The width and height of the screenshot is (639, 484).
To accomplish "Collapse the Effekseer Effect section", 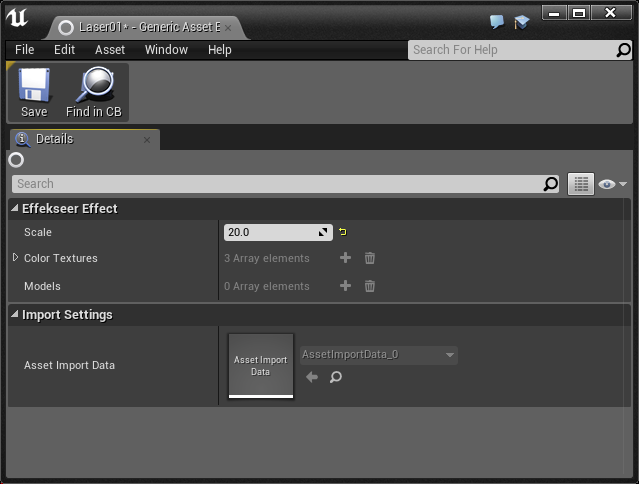I will click(15, 208).
